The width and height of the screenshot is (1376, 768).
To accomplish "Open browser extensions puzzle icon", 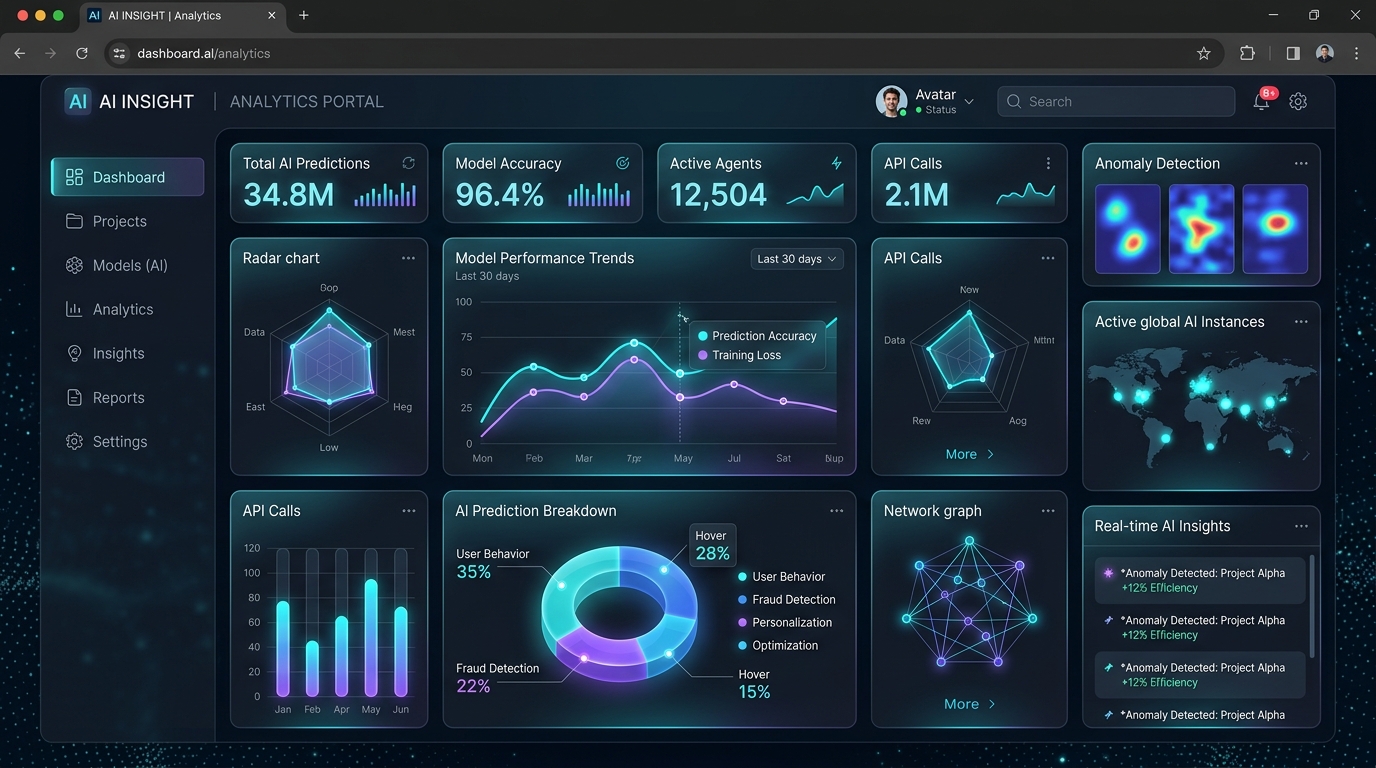I will tap(1247, 53).
